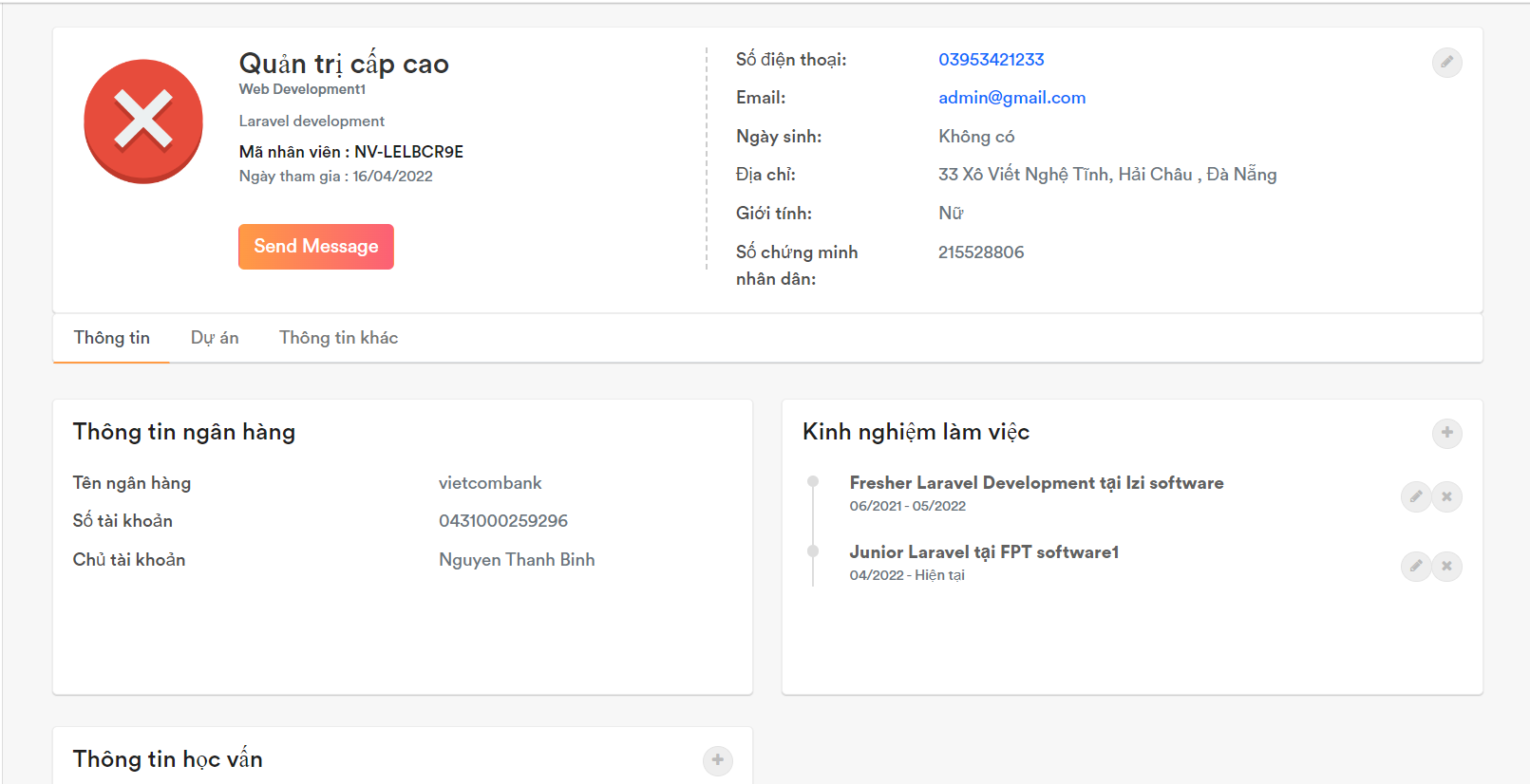Select employee code NV-LELBCR9E text
The image size is (1530, 784).
click(409, 152)
